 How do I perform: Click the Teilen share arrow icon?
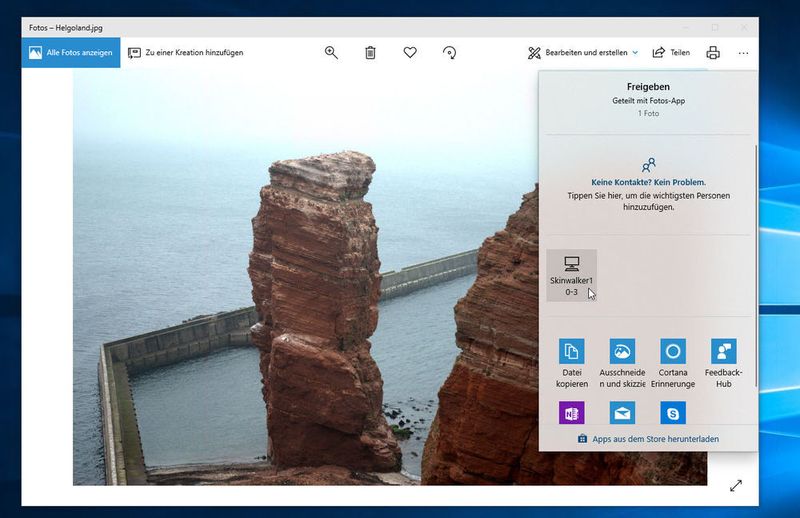point(659,53)
